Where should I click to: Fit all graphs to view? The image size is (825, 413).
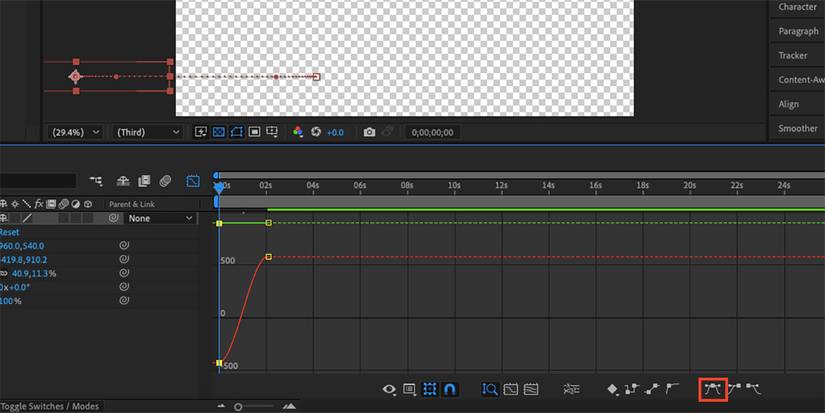click(x=531, y=389)
